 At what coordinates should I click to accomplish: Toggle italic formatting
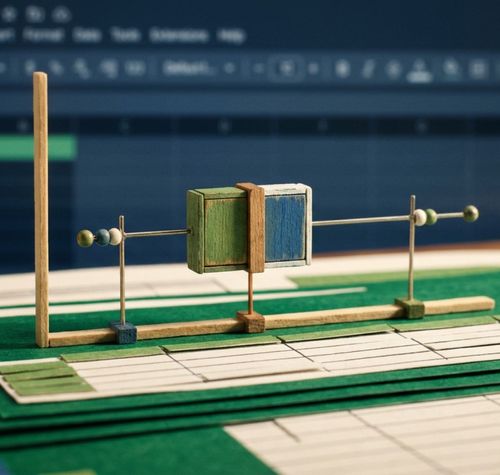coord(368,69)
